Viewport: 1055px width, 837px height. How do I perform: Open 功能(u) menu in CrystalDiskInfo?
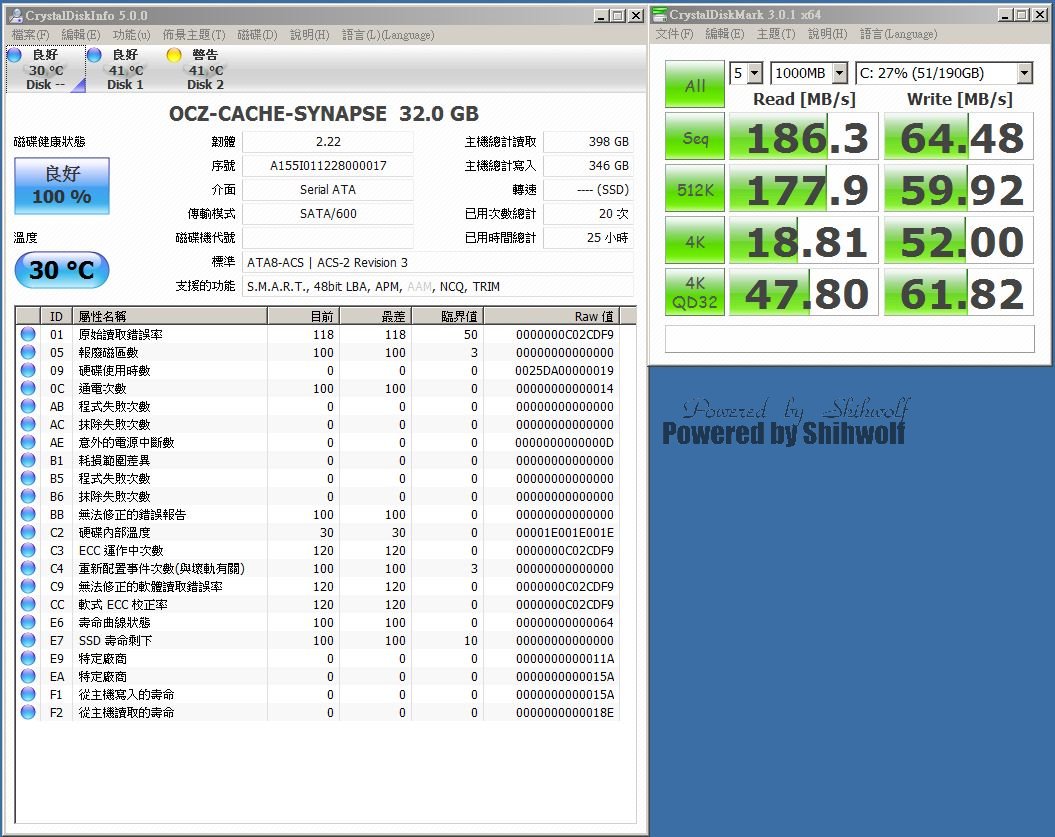132,34
